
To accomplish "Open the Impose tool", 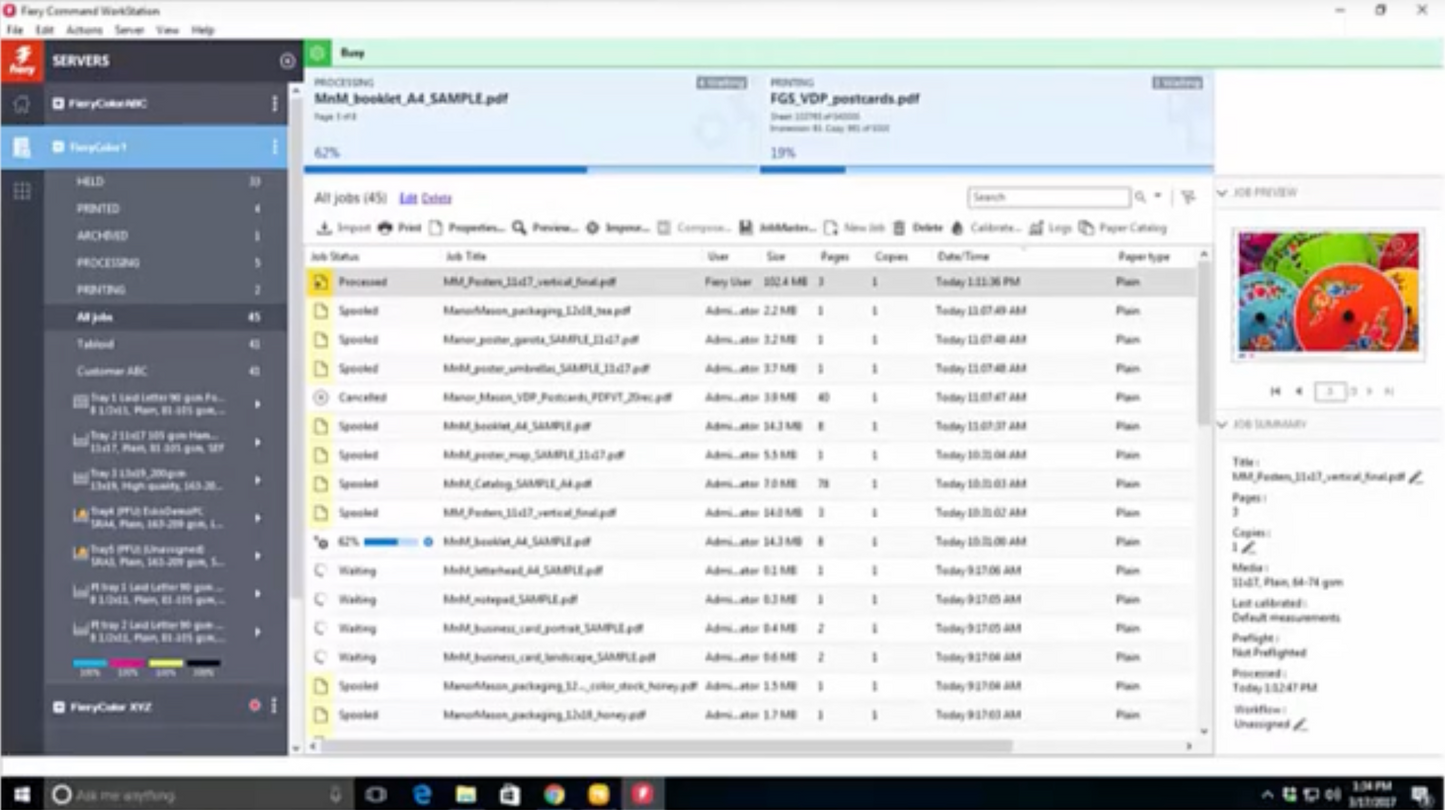I will tap(592, 228).
